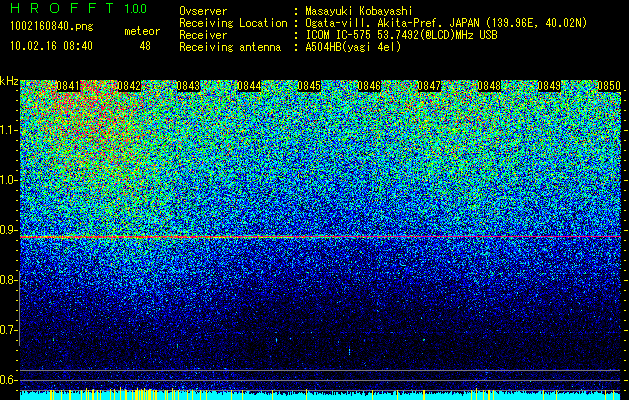Click the 0843 time marker

click(188, 86)
